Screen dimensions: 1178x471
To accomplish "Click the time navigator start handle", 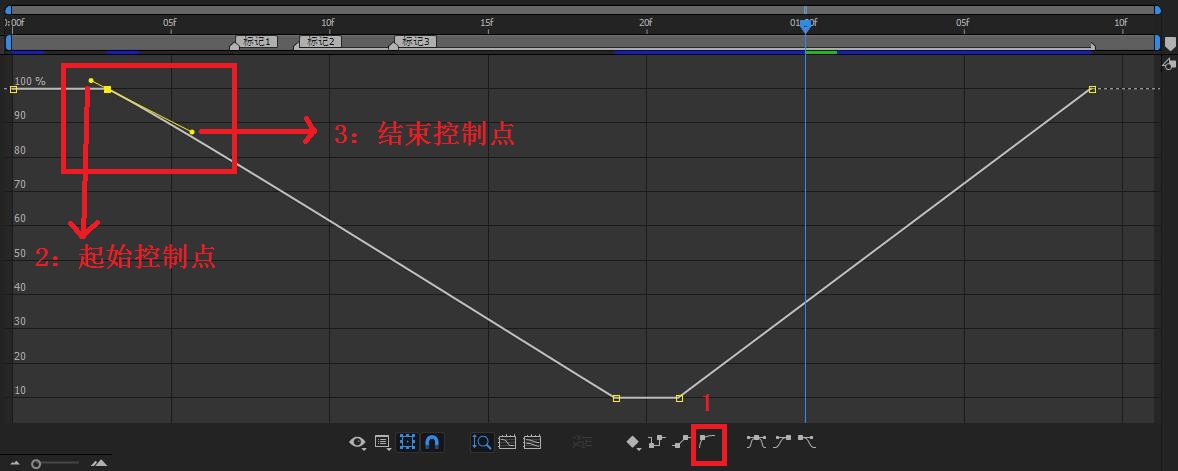I will click(x=8, y=10).
